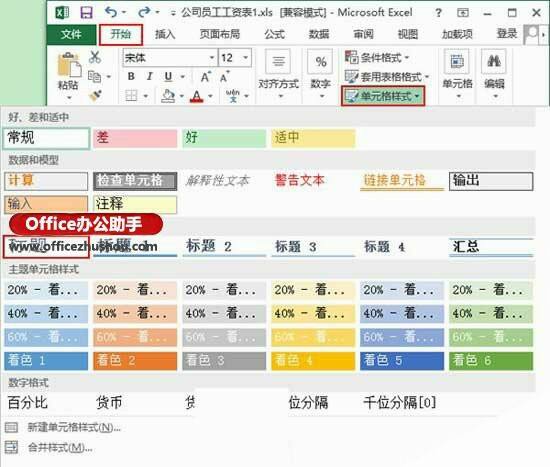
Task: Select the 好 good green cell style
Action: tap(224, 138)
